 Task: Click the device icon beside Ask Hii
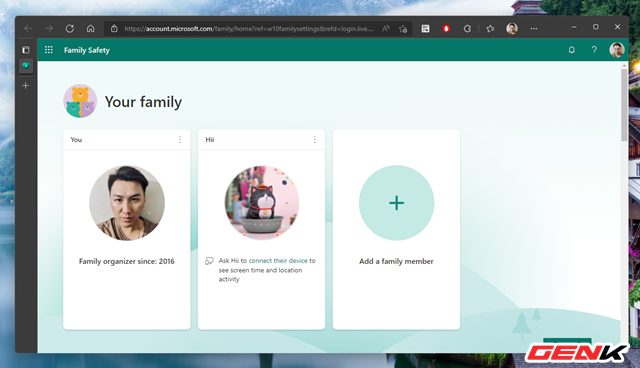(209, 261)
